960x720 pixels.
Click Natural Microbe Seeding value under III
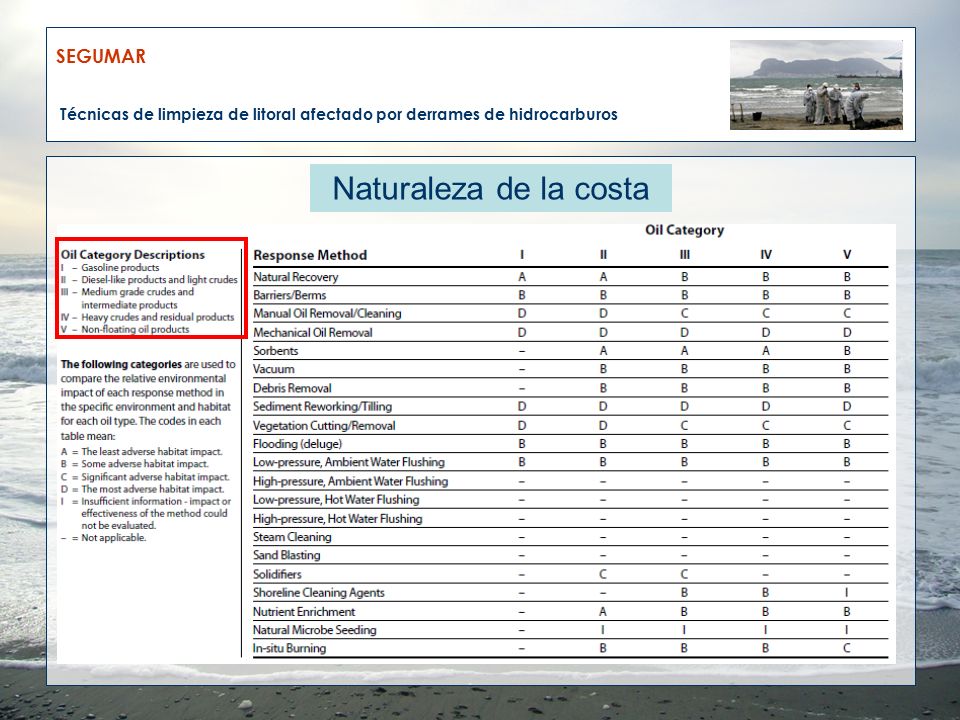(684, 630)
